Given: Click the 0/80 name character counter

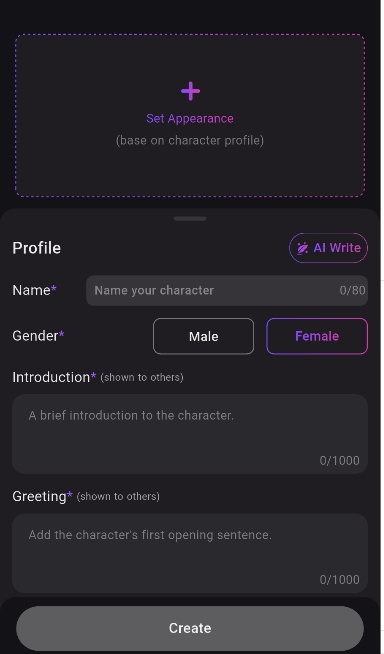Looking at the screenshot, I should click(352, 290).
